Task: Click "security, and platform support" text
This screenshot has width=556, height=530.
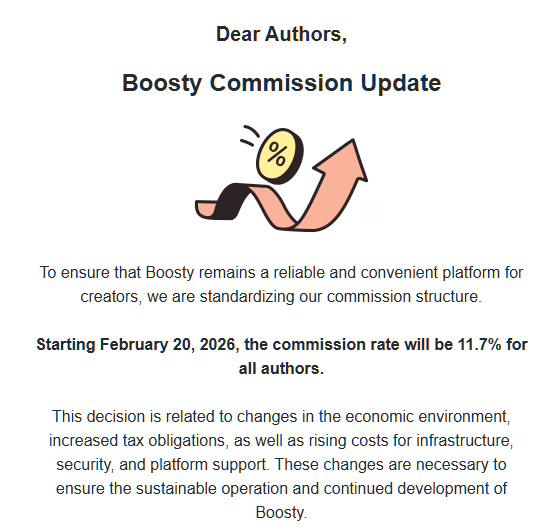Action: [x=161, y=464]
